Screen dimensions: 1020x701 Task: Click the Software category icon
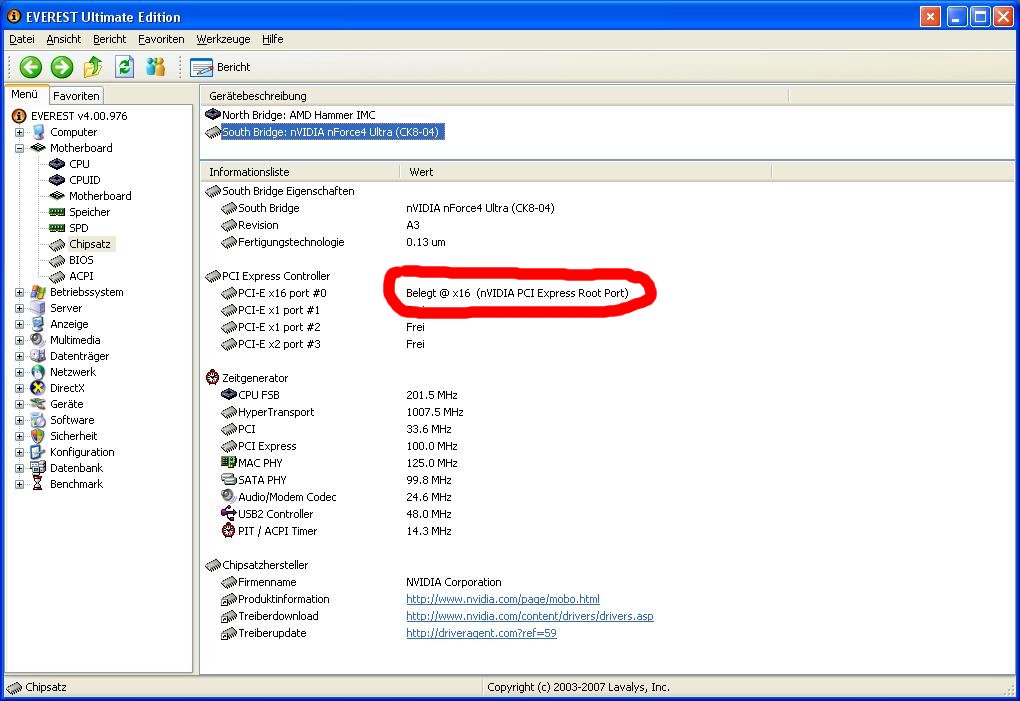38,420
